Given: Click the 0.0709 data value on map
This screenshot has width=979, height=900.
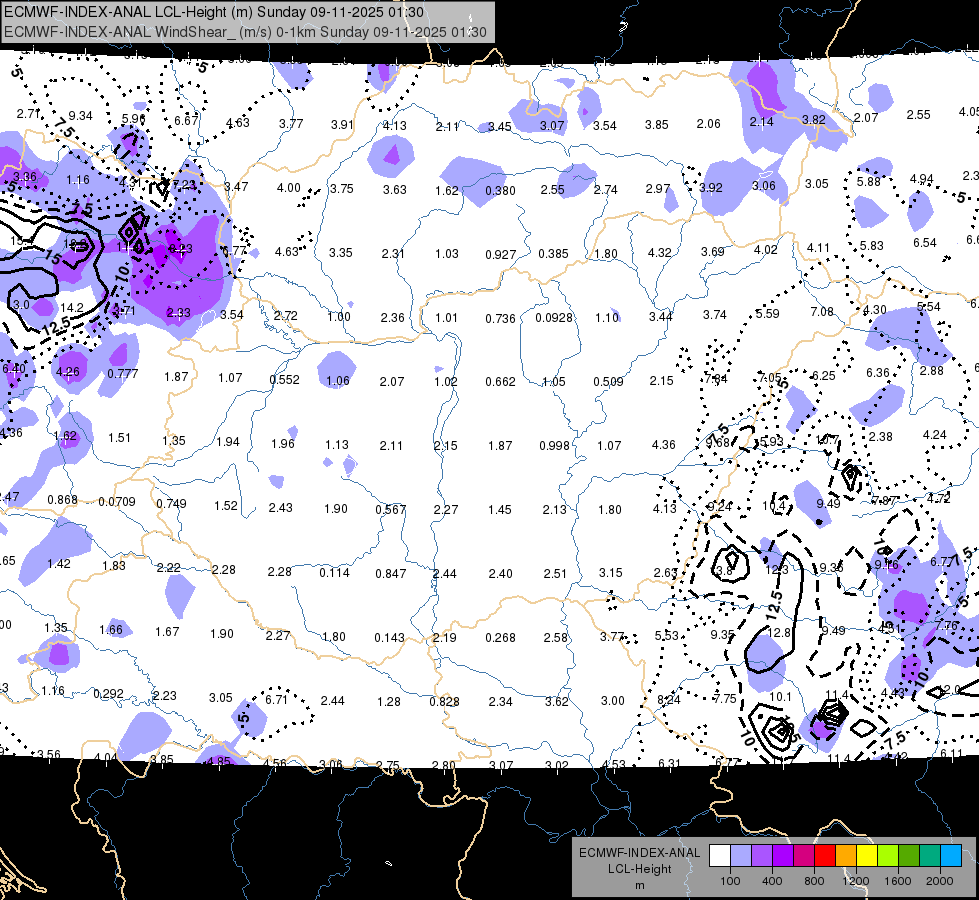Looking at the screenshot, I should (117, 502).
